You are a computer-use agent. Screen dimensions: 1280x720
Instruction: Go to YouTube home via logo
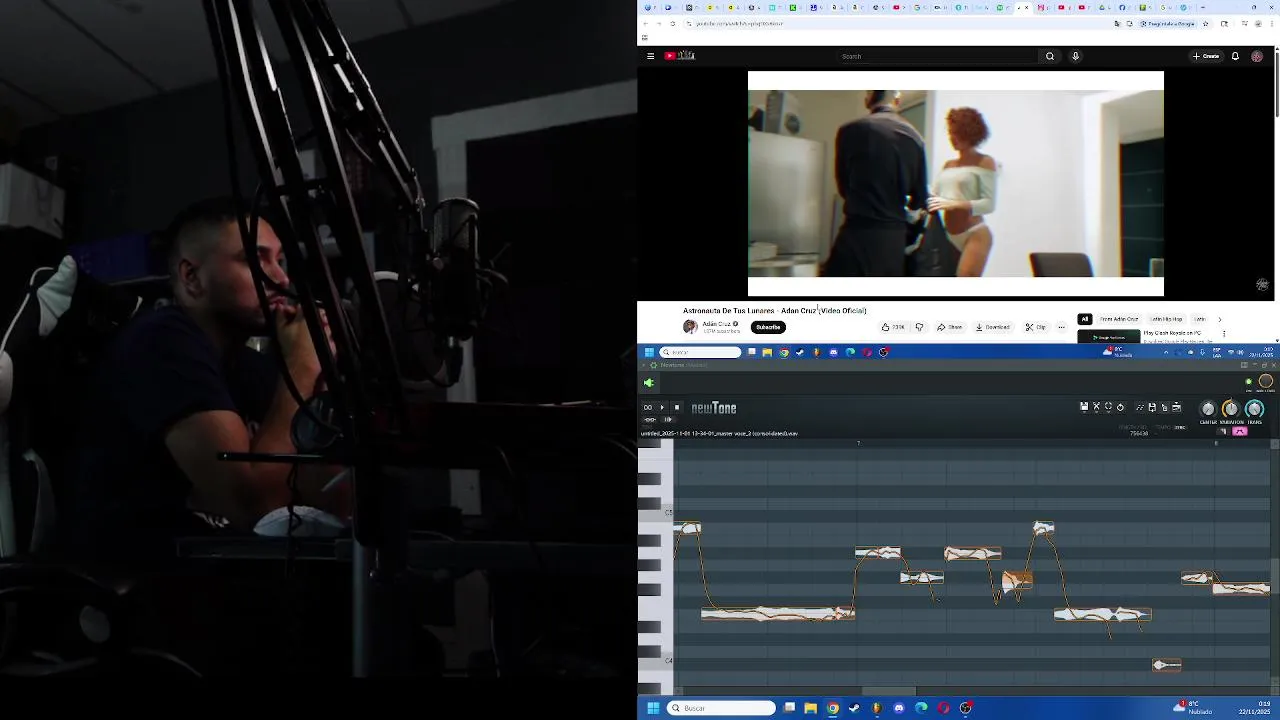680,56
